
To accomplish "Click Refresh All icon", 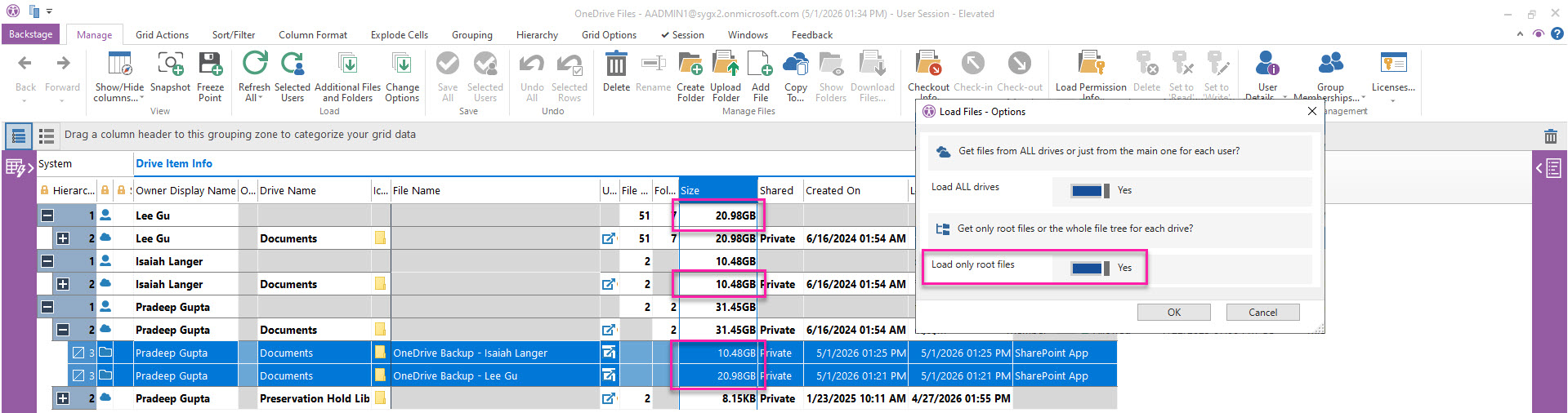I will 254,64.
